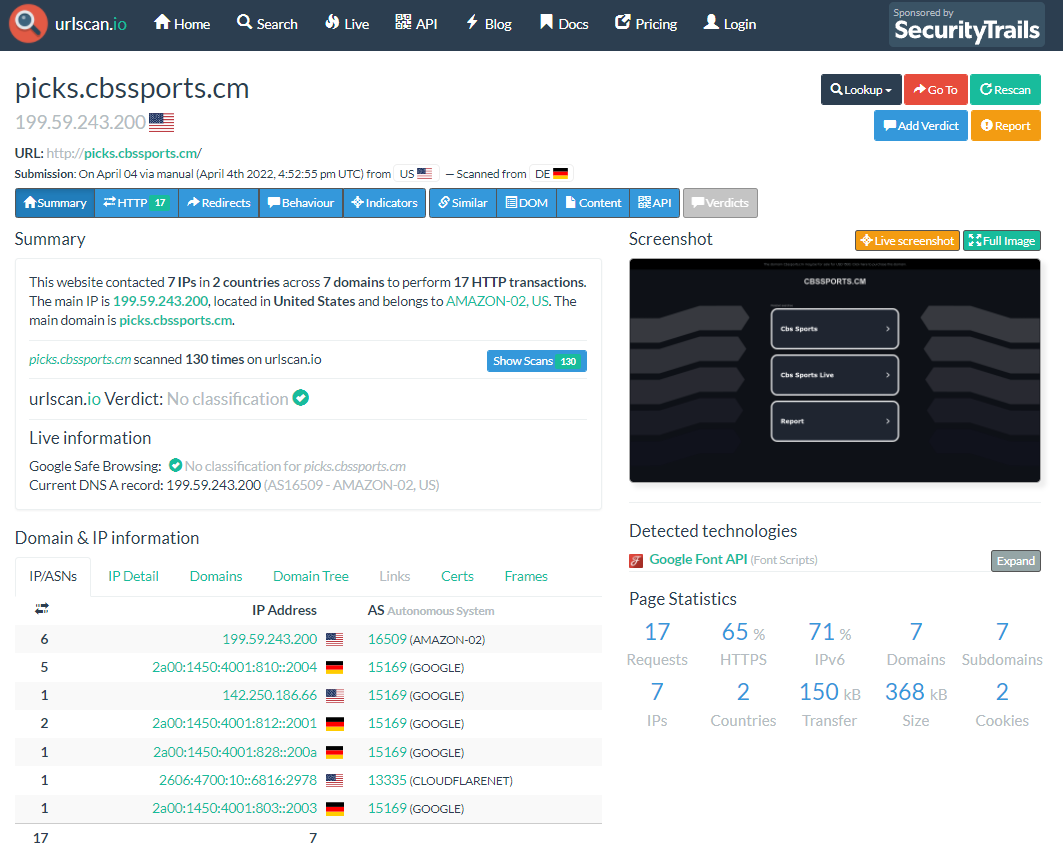
Task: Expand detected technologies
Action: (1016, 561)
